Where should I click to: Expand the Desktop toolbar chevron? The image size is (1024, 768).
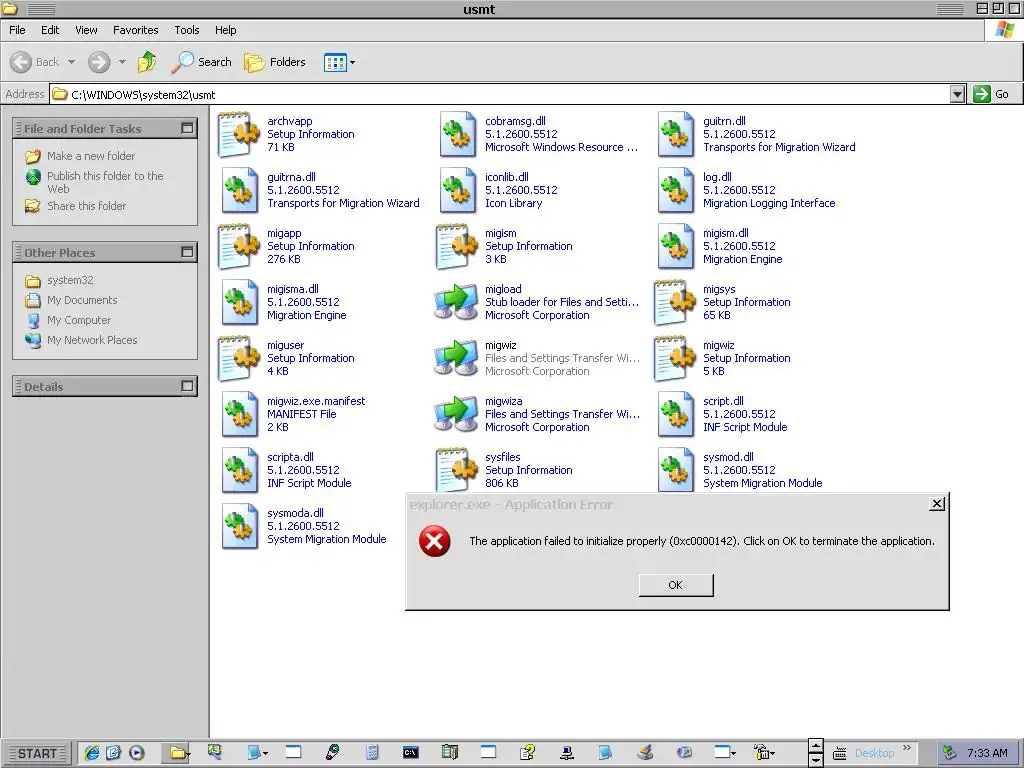pos(906,748)
